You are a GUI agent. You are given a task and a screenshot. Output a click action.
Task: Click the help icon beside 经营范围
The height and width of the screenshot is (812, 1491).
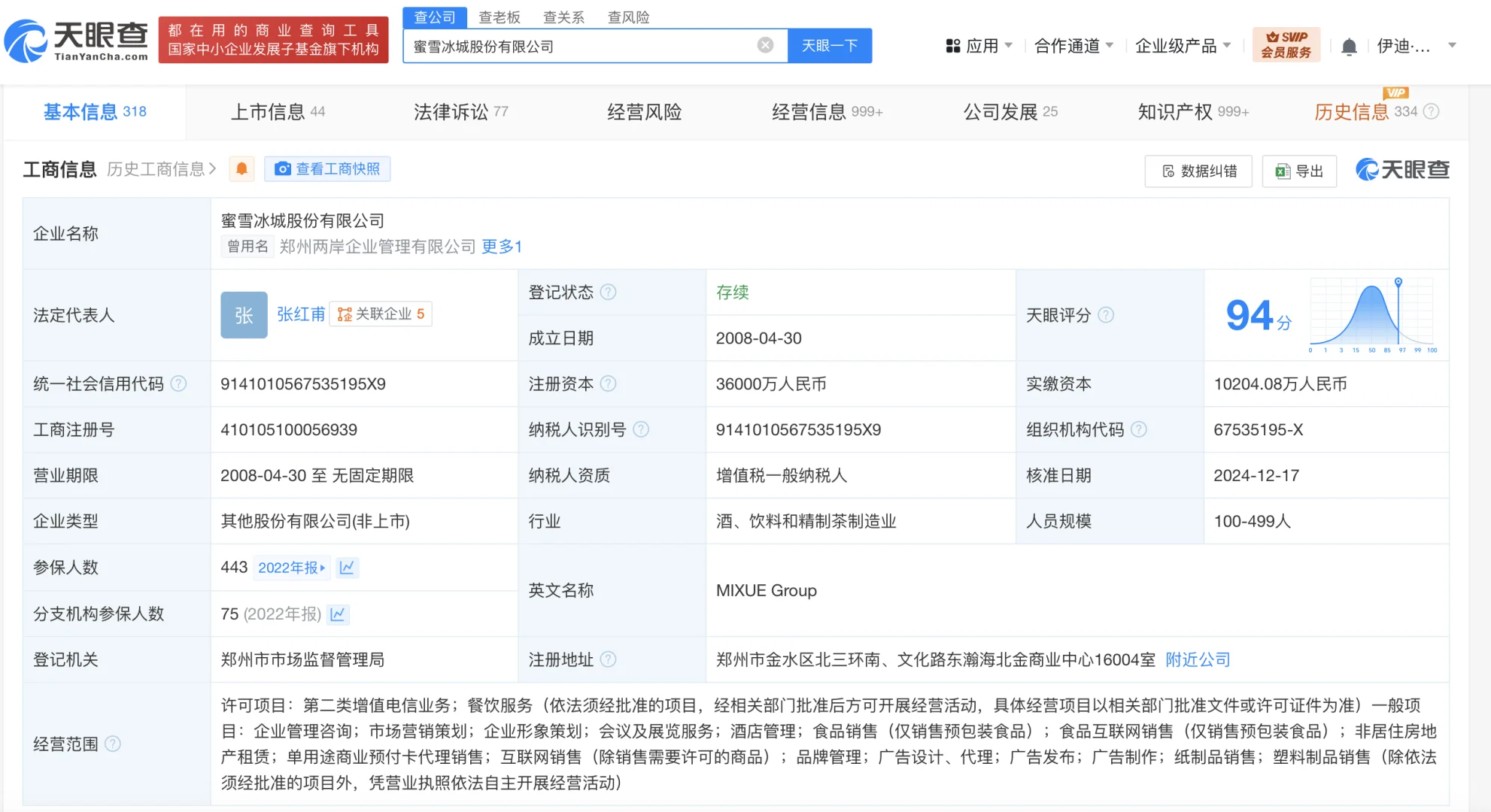113,744
